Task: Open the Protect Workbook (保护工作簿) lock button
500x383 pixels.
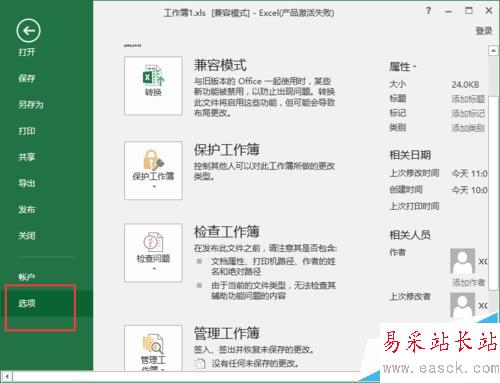Action: coord(153,170)
